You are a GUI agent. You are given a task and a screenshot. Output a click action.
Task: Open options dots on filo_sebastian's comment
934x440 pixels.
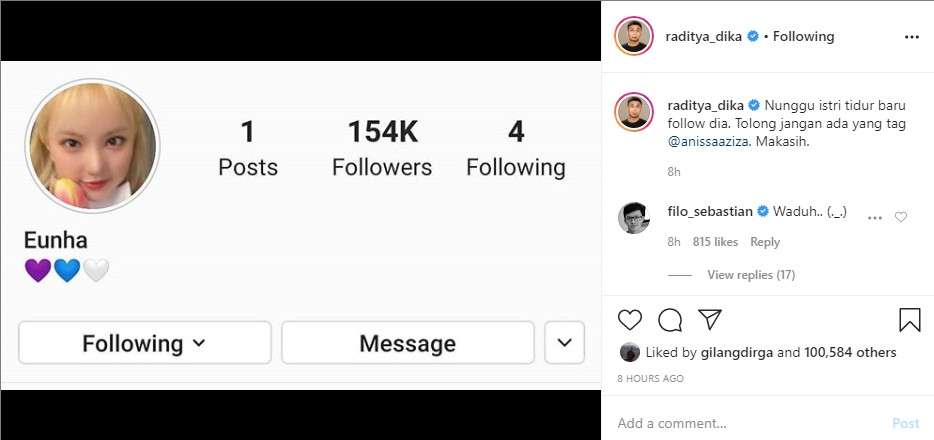tap(875, 217)
